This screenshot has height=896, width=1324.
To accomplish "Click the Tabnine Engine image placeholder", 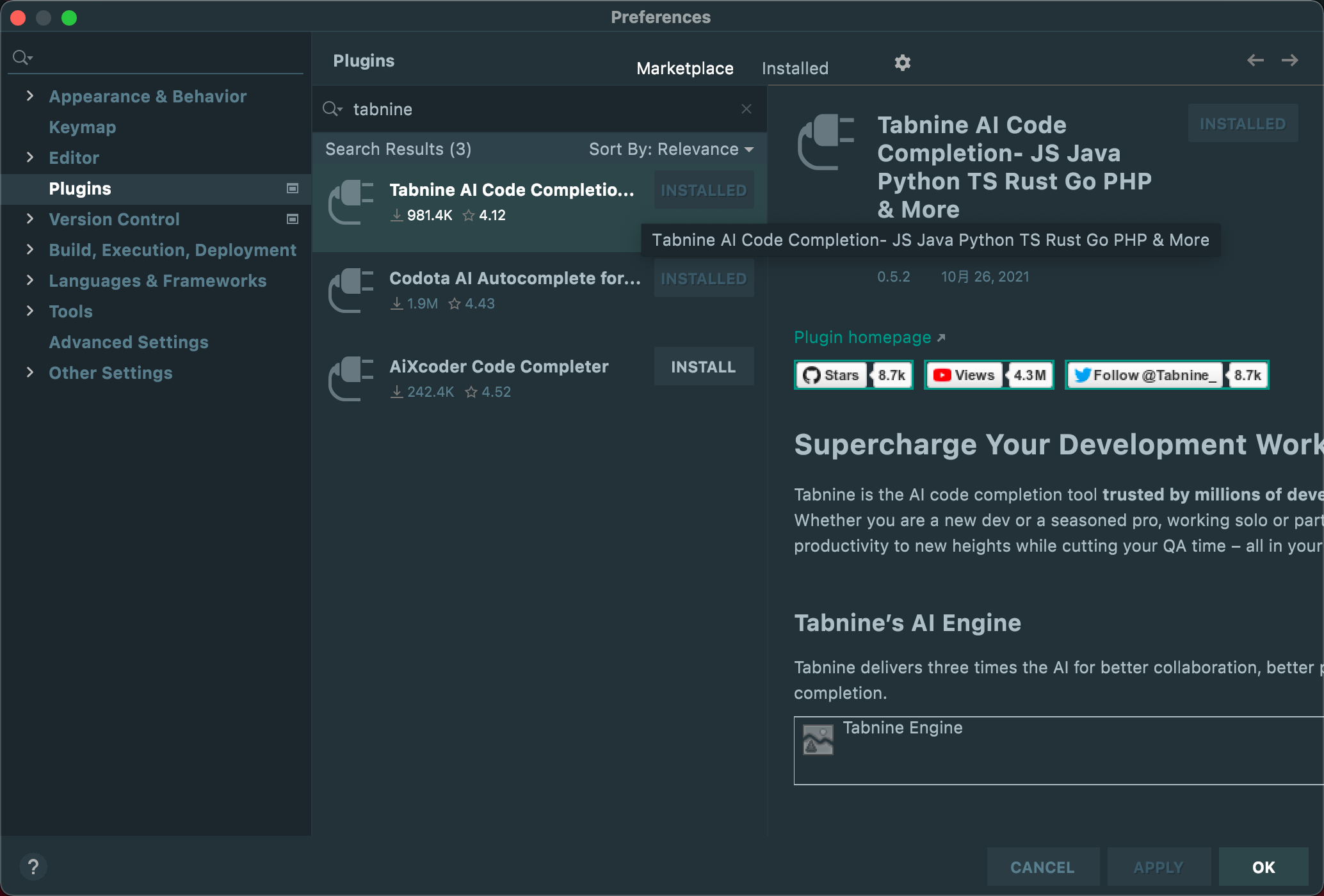I will (x=818, y=740).
